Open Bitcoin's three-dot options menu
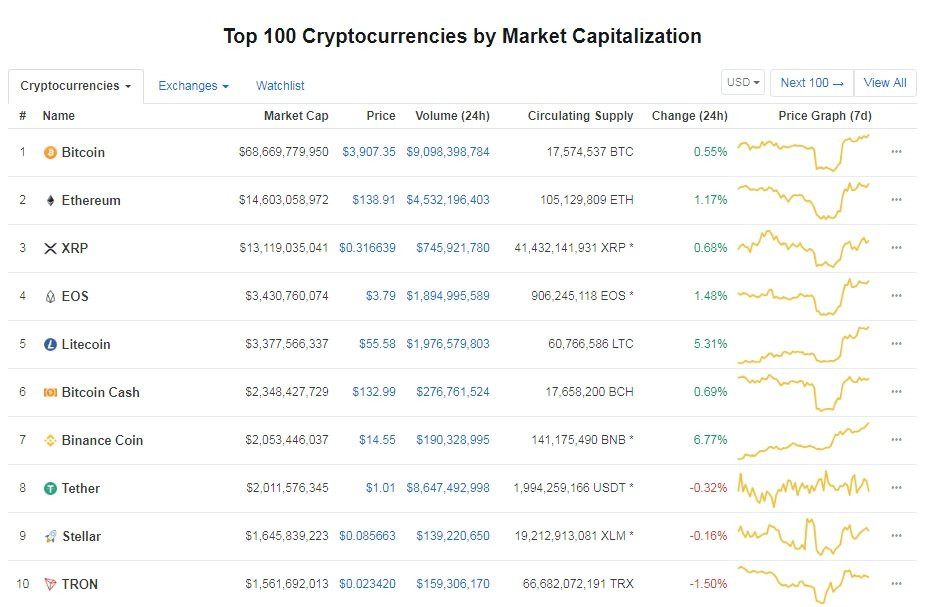925x607 pixels. [x=896, y=152]
